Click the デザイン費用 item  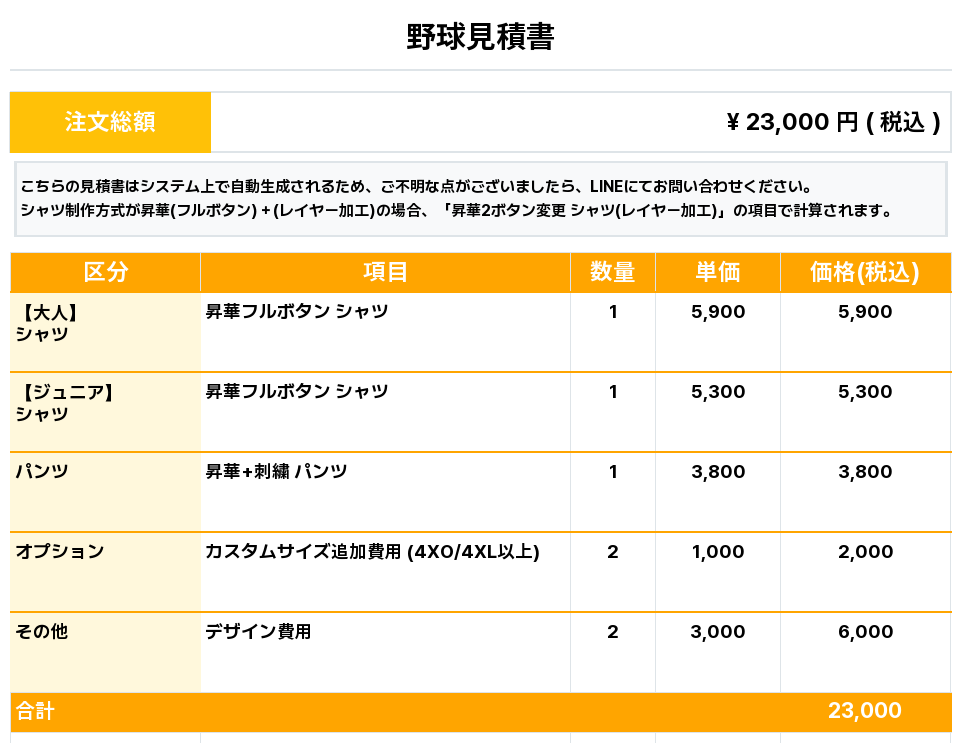pyautogui.click(x=258, y=632)
